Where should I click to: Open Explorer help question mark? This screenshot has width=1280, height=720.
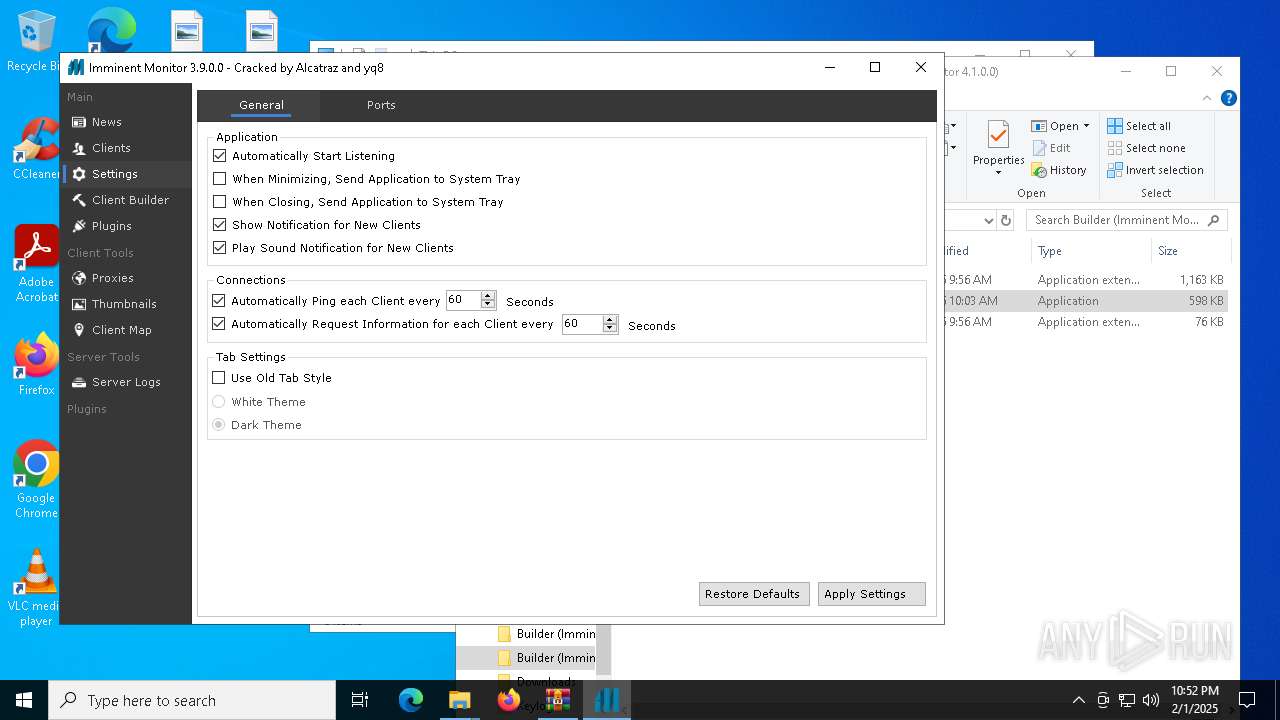(x=1229, y=98)
